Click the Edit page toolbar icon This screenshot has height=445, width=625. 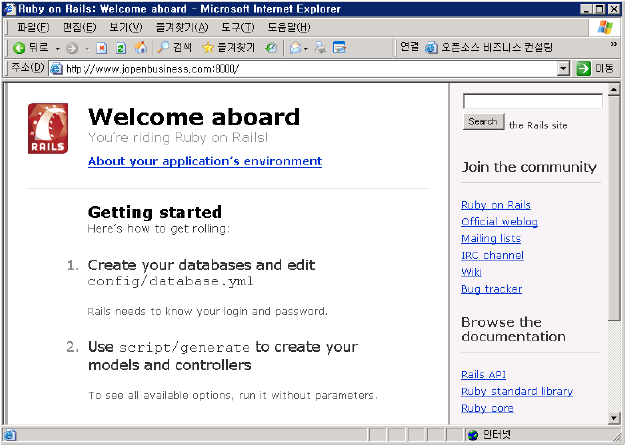pyautogui.click(x=339, y=48)
